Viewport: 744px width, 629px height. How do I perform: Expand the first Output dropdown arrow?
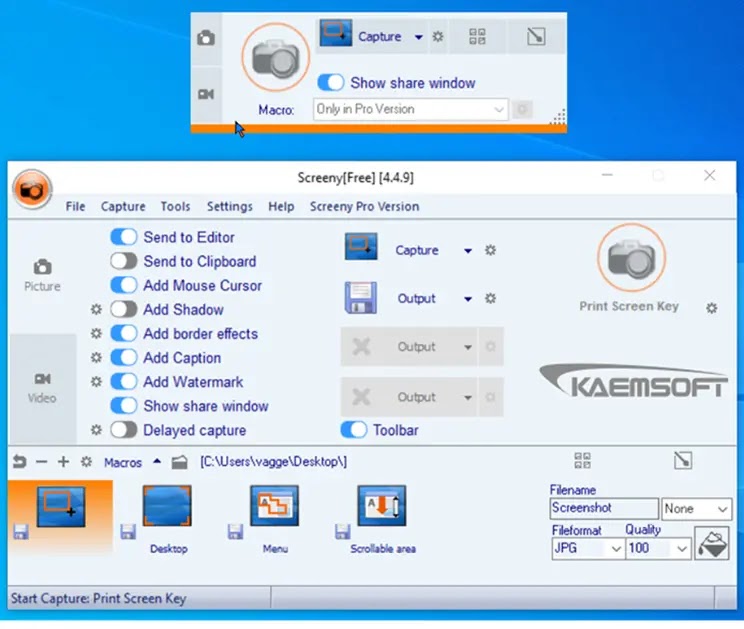click(468, 299)
